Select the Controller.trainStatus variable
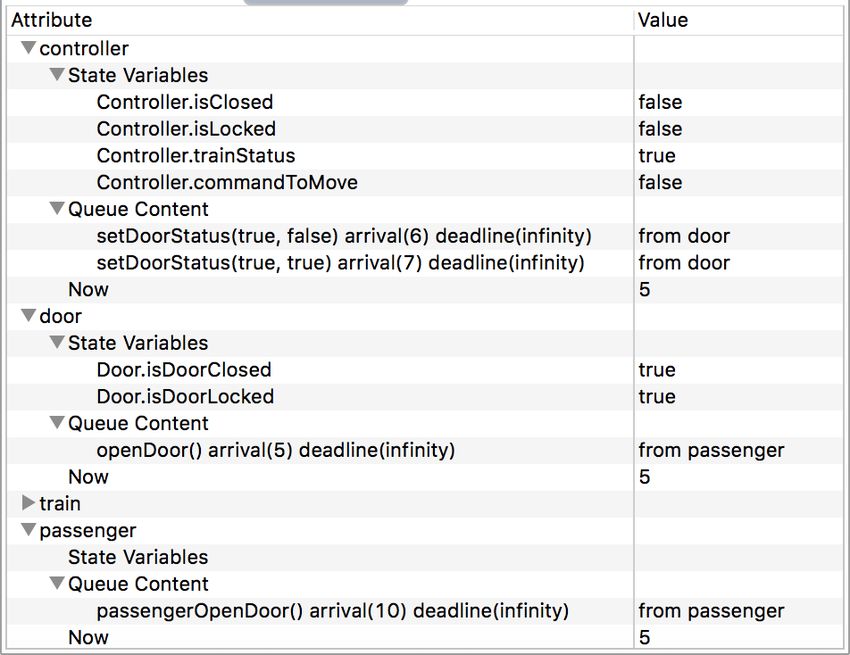Viewport: 850px width, 655px height. click(x=196, y=156)
